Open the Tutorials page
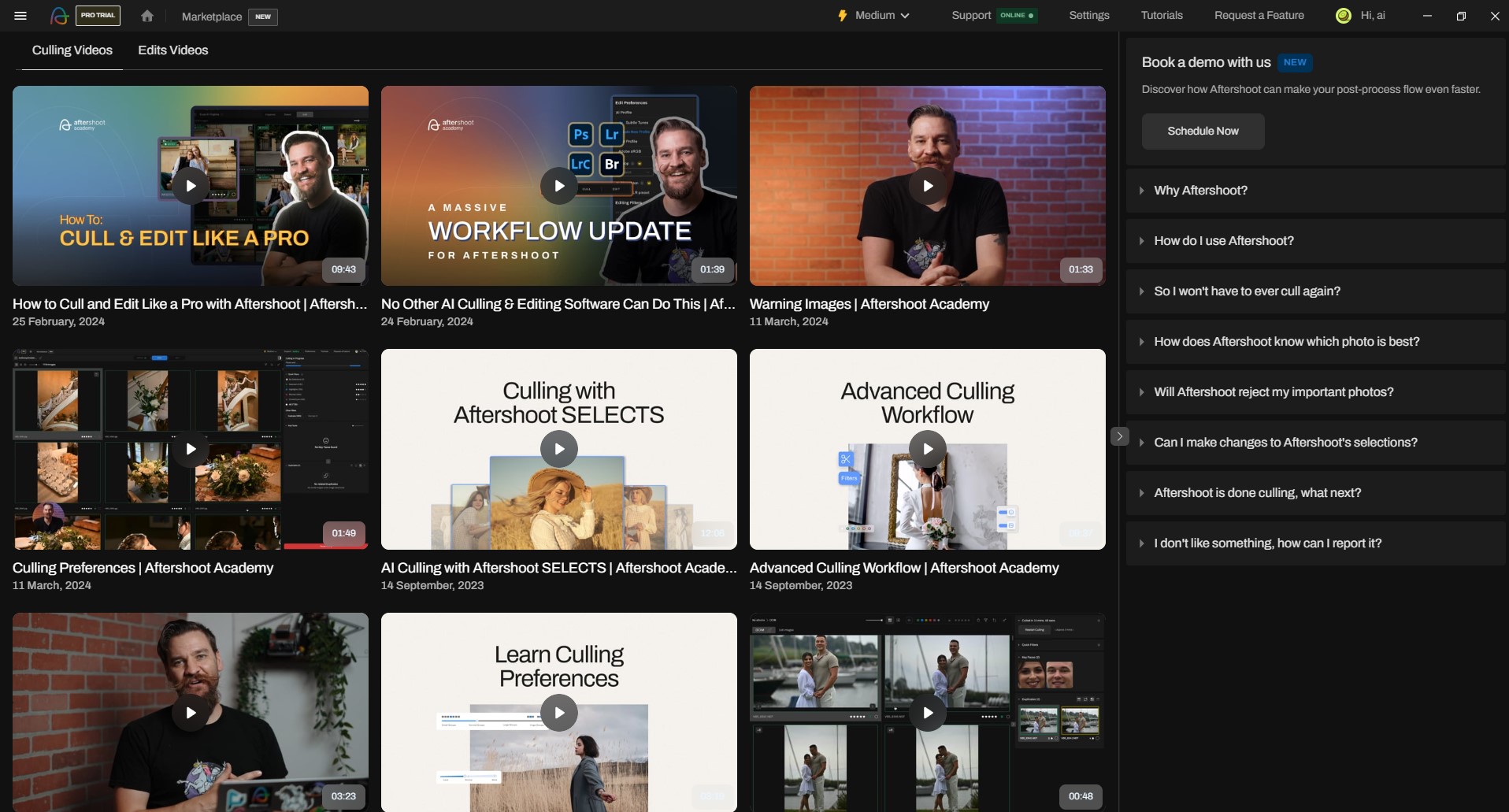This screenshot has height=812, width=1509. (x=1162, y=15)
